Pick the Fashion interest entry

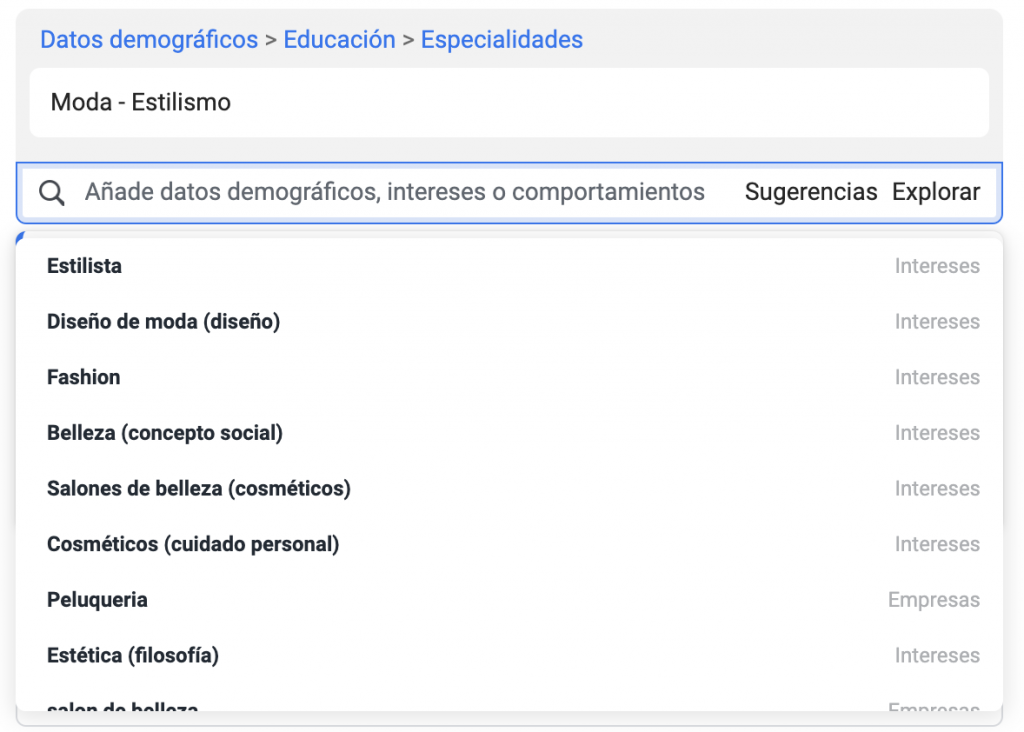pyautogui.click(x=83, y=377)
